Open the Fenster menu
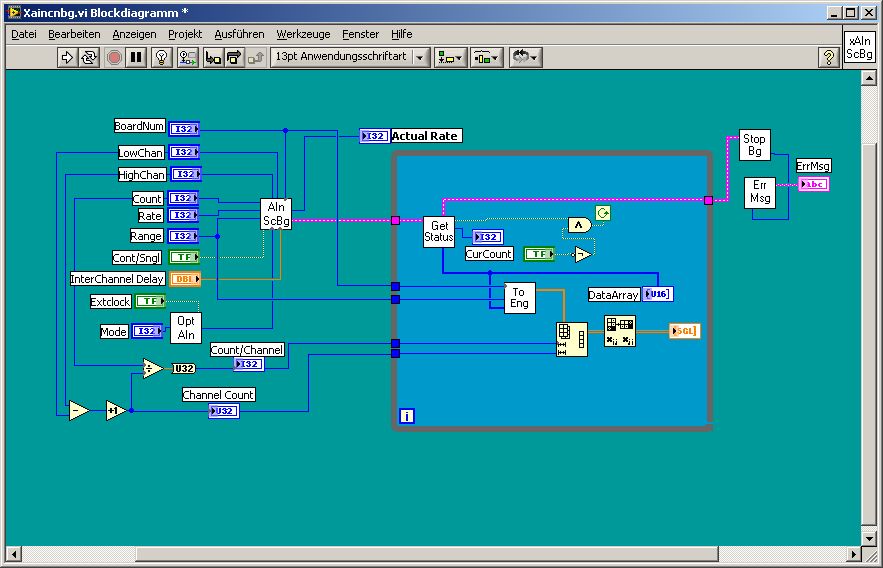The width and height of the screenshot is (883, 568). [360, 34]
